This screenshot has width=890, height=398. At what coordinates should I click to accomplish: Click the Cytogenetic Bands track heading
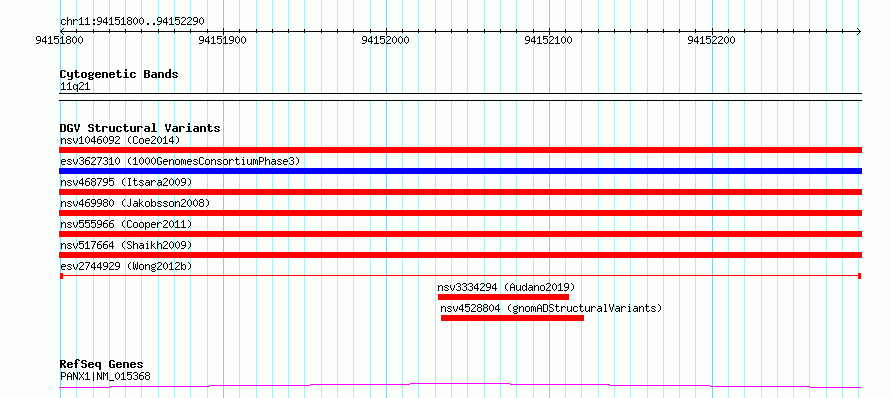[x=119, y=74]
